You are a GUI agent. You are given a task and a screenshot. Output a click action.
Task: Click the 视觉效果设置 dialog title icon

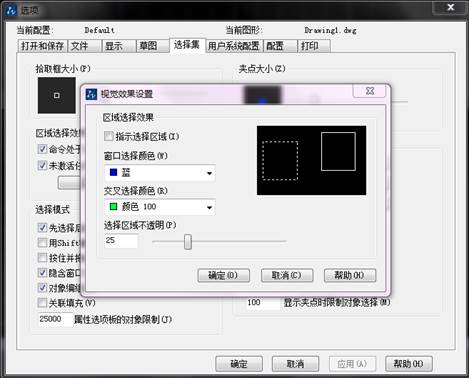pos(91,94)
